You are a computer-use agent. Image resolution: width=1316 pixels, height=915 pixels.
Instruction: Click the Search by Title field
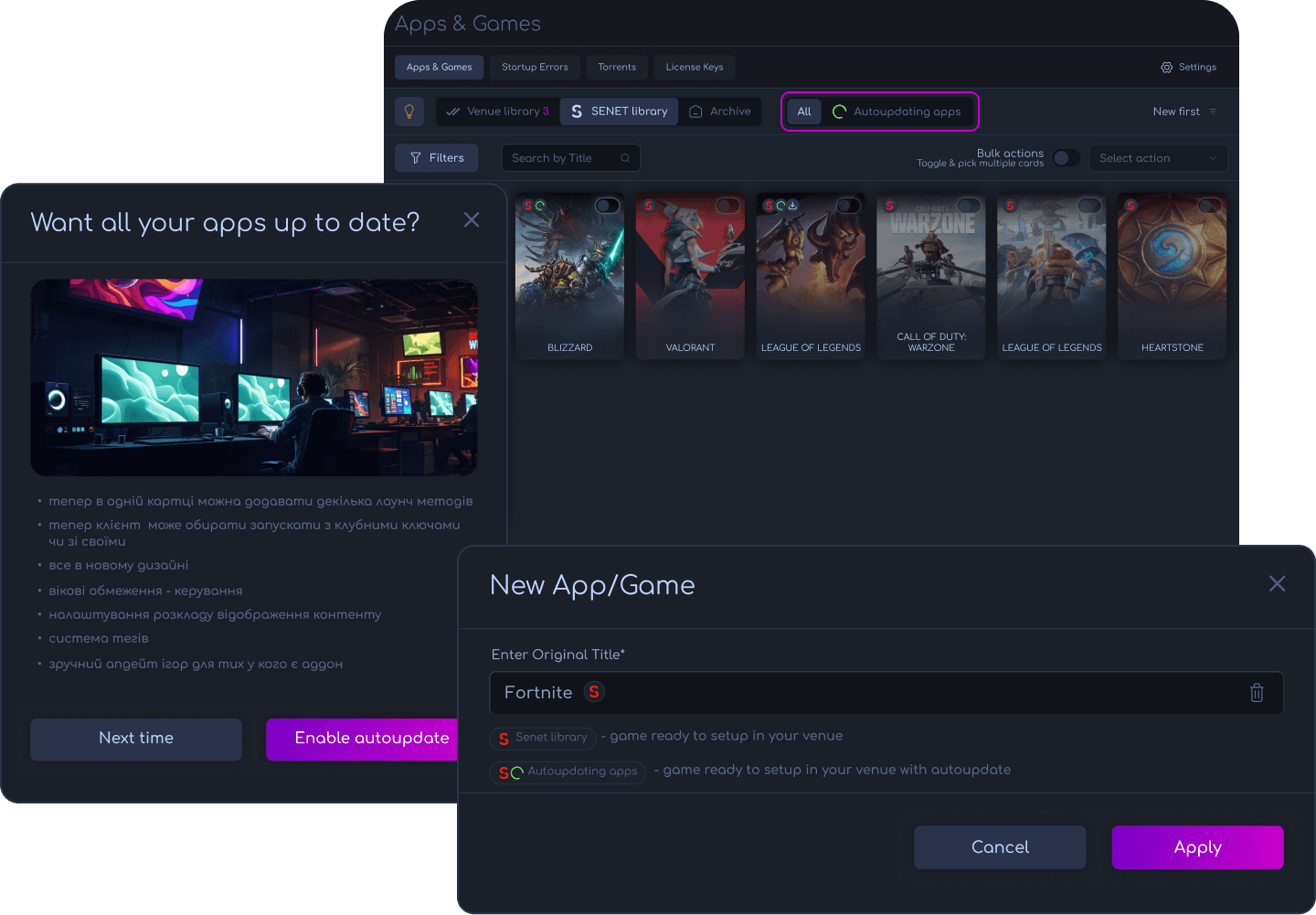(571, 158)
